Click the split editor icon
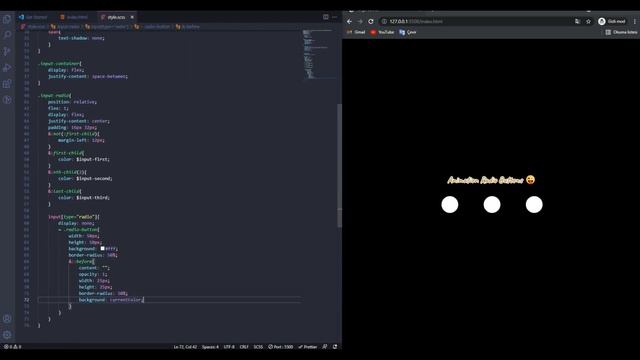This screenshot has width=640, height=360. (326, 17)
